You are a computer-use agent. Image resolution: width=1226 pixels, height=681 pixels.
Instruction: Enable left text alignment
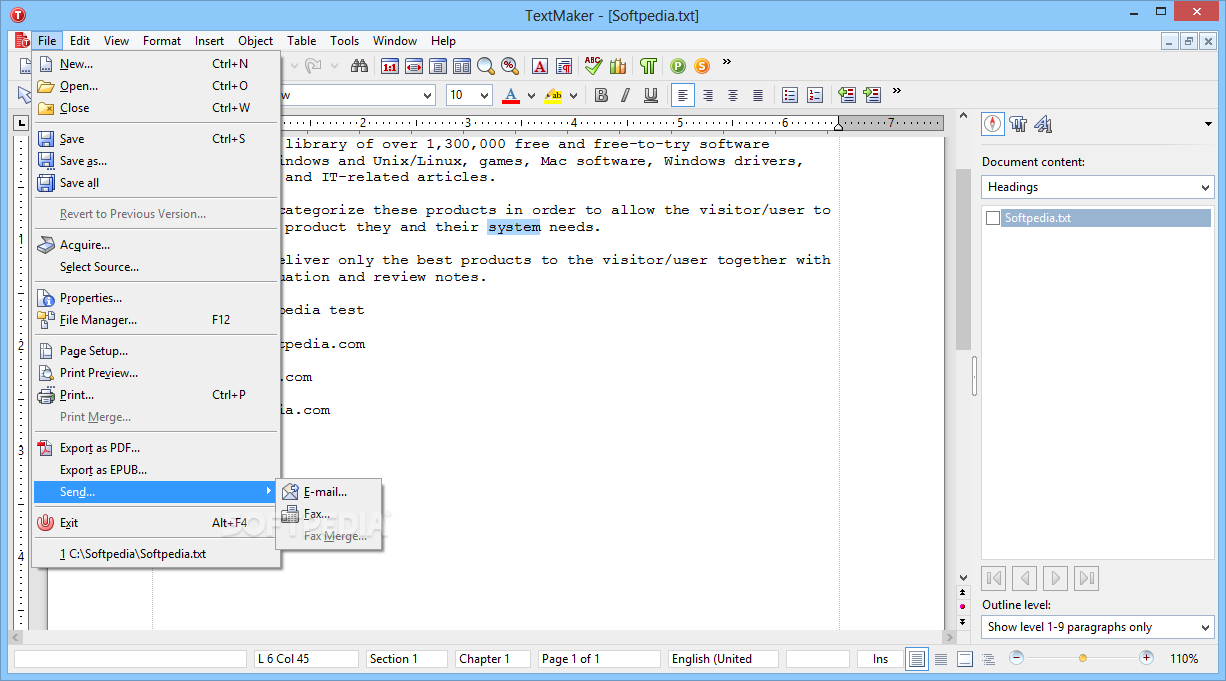tap(683, 95)
